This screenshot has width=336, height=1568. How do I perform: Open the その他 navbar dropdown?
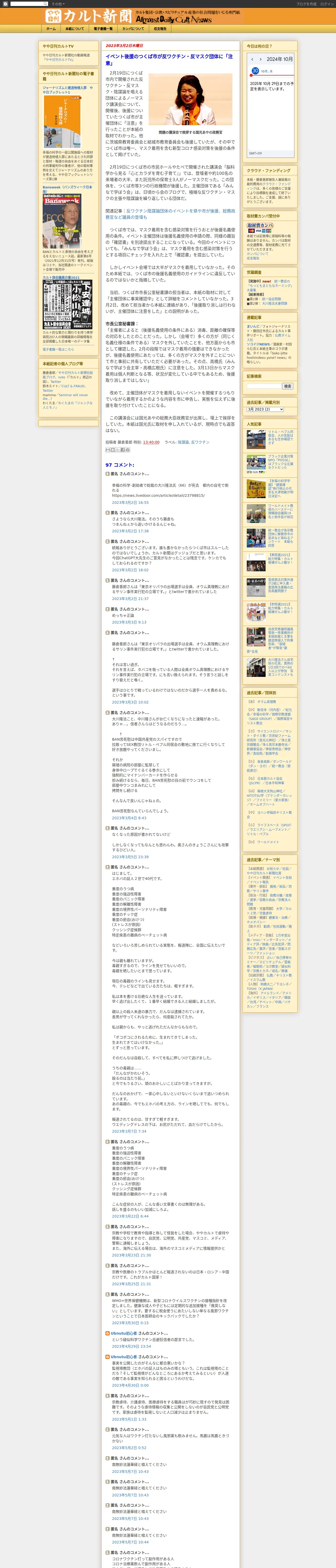(58, 4)
